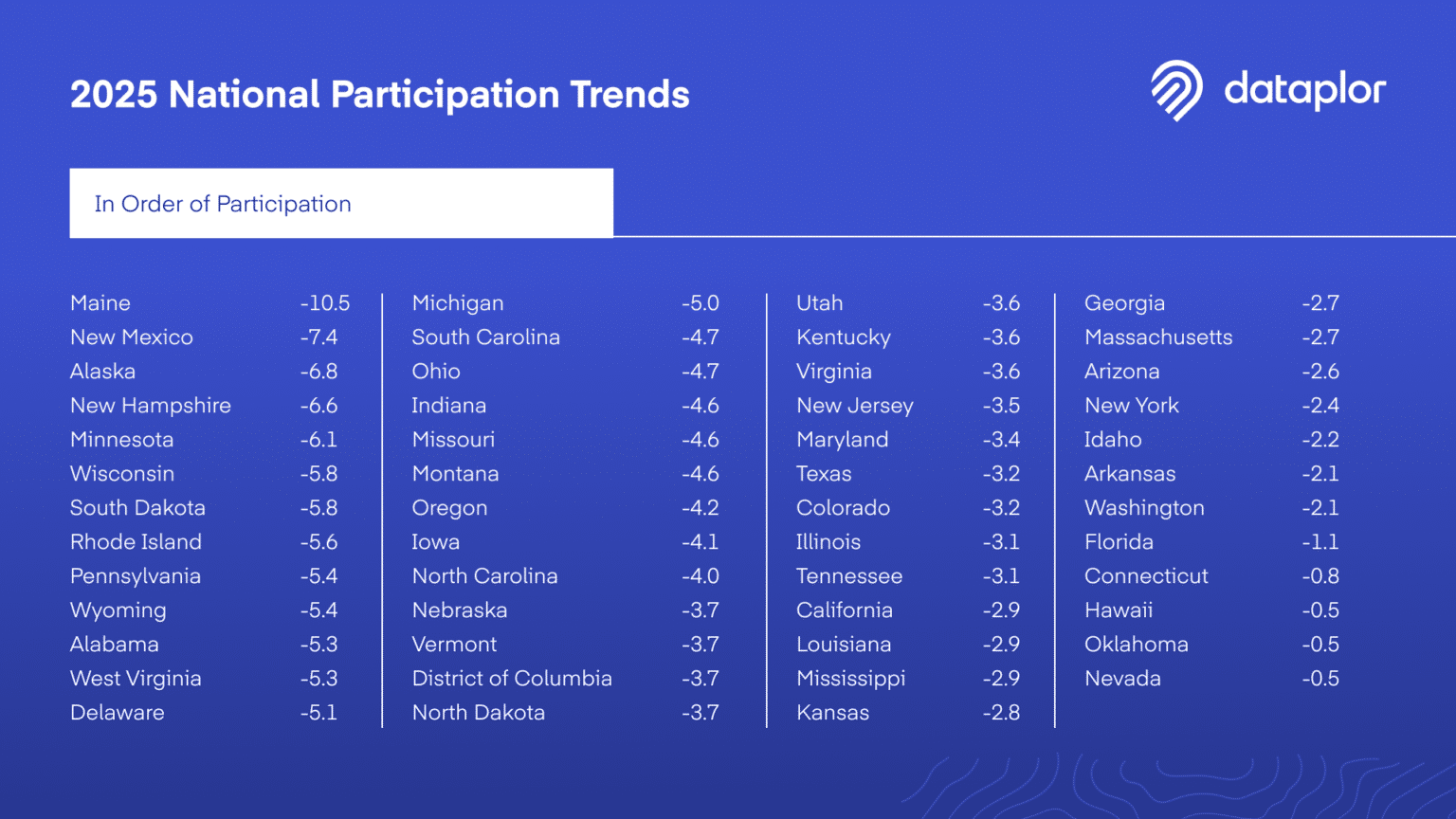Image resolution: width=1456 pixels, height=819 pixels.
Task: Click the District of Columbia entry
Action: (x=512, y=679)
